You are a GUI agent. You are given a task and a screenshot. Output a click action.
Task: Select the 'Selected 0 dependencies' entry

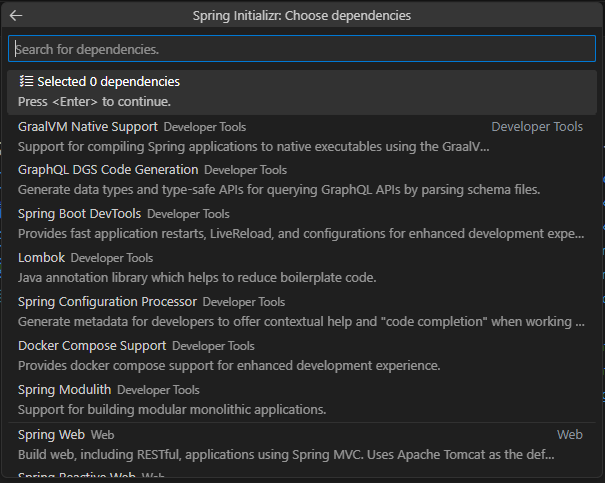point(108,82)
